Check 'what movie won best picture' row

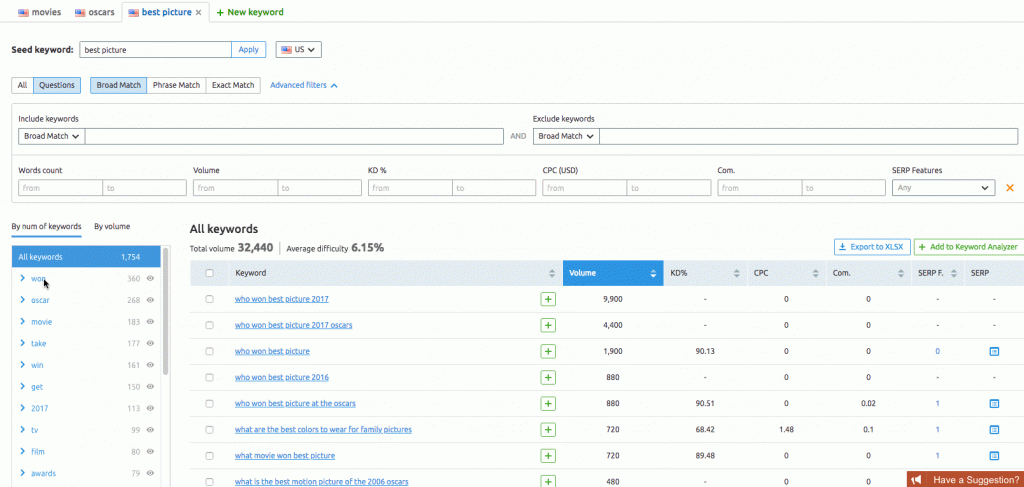[x=210, y=456]
